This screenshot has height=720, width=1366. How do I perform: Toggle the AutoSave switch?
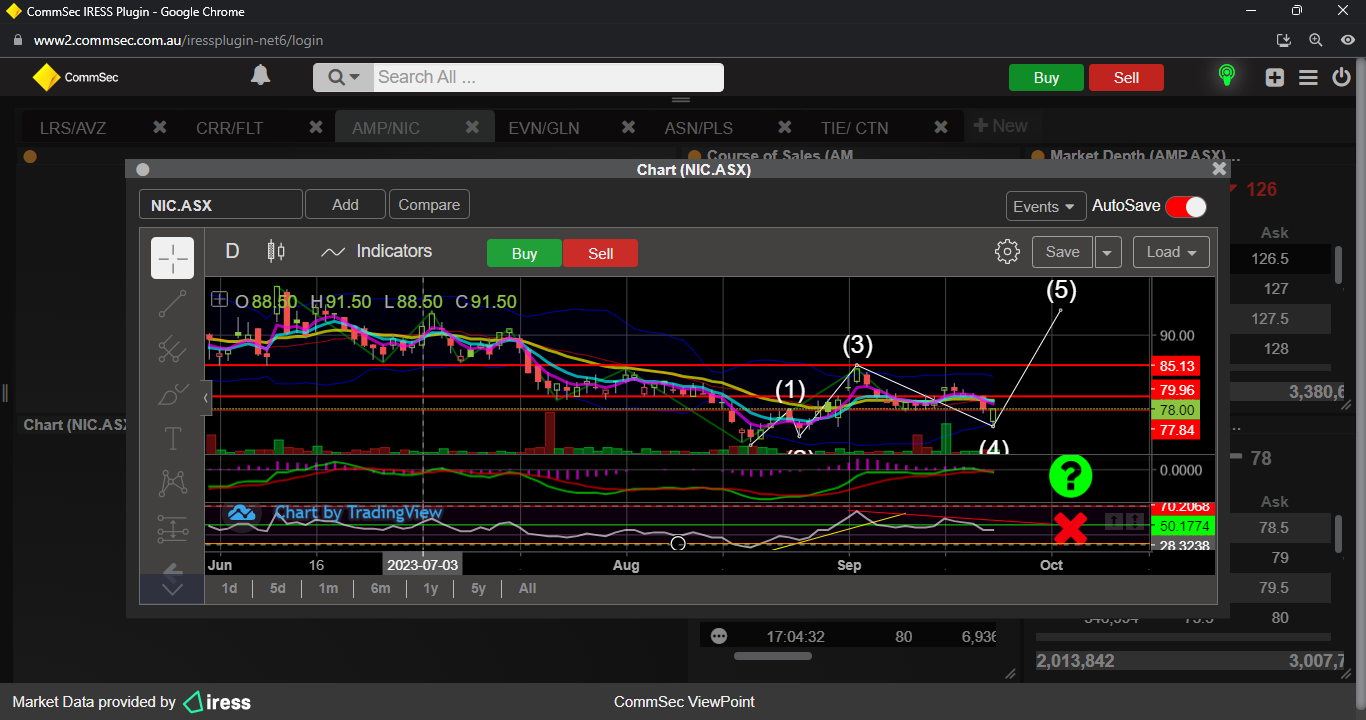(1185, 207)
